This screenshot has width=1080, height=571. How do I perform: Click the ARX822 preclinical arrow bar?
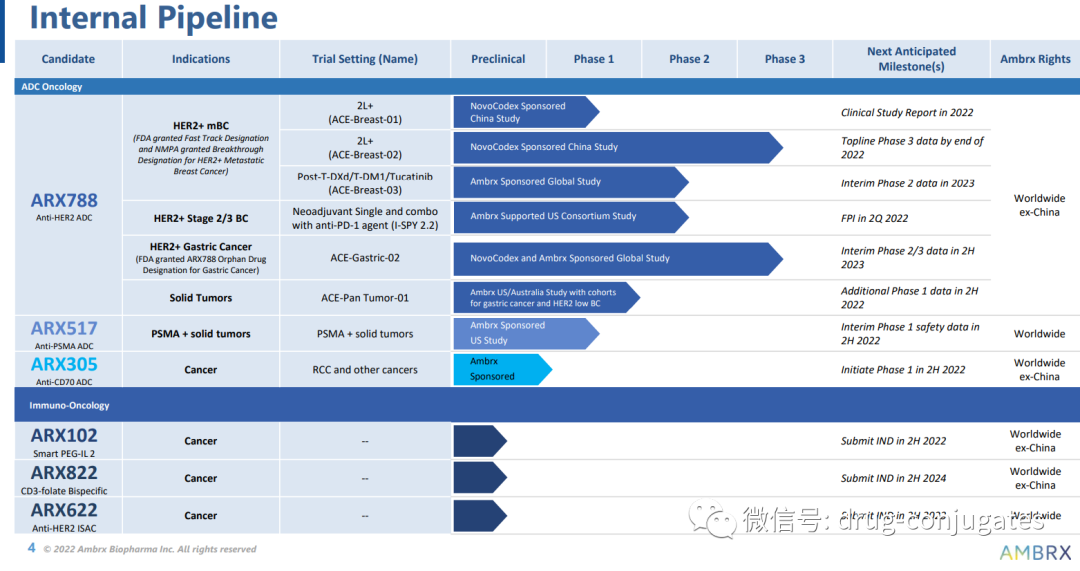coord(479,477)
